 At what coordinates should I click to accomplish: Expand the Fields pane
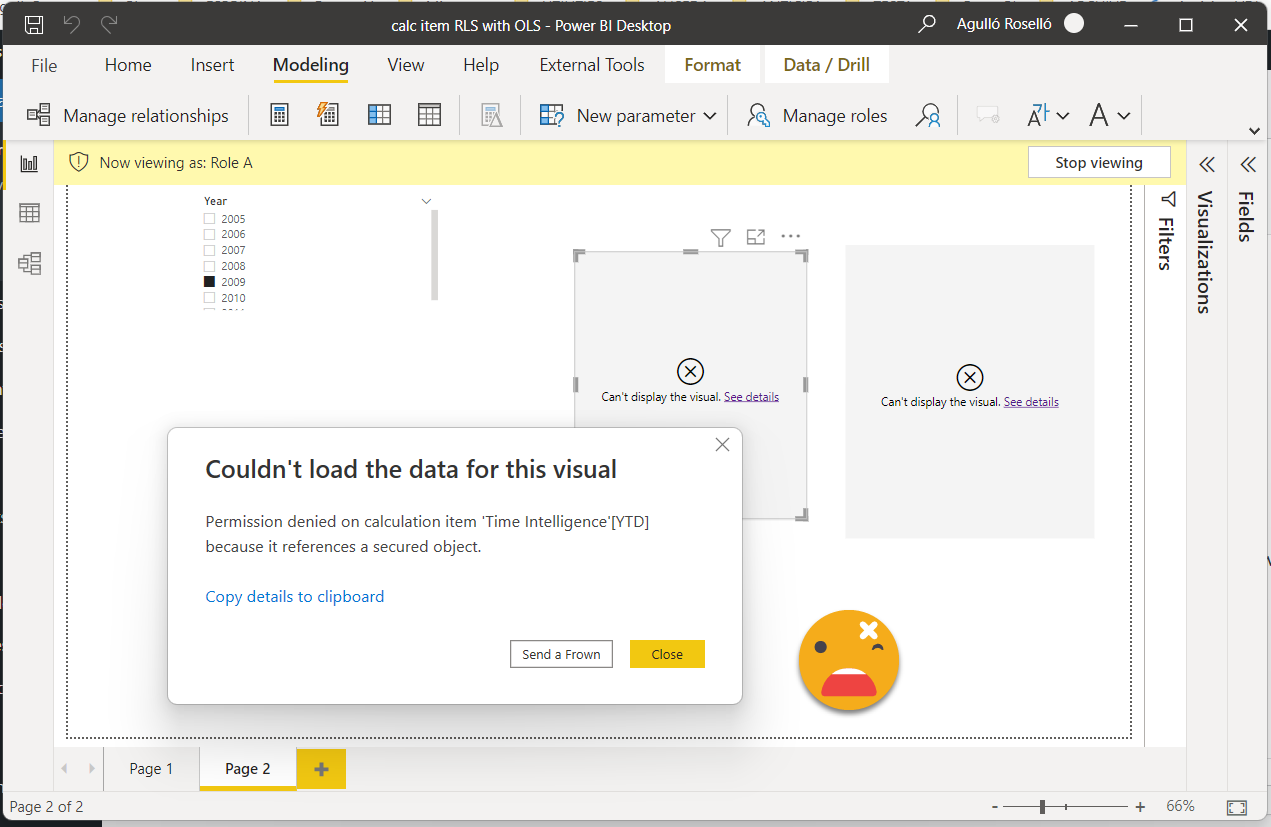[1247, 164]
